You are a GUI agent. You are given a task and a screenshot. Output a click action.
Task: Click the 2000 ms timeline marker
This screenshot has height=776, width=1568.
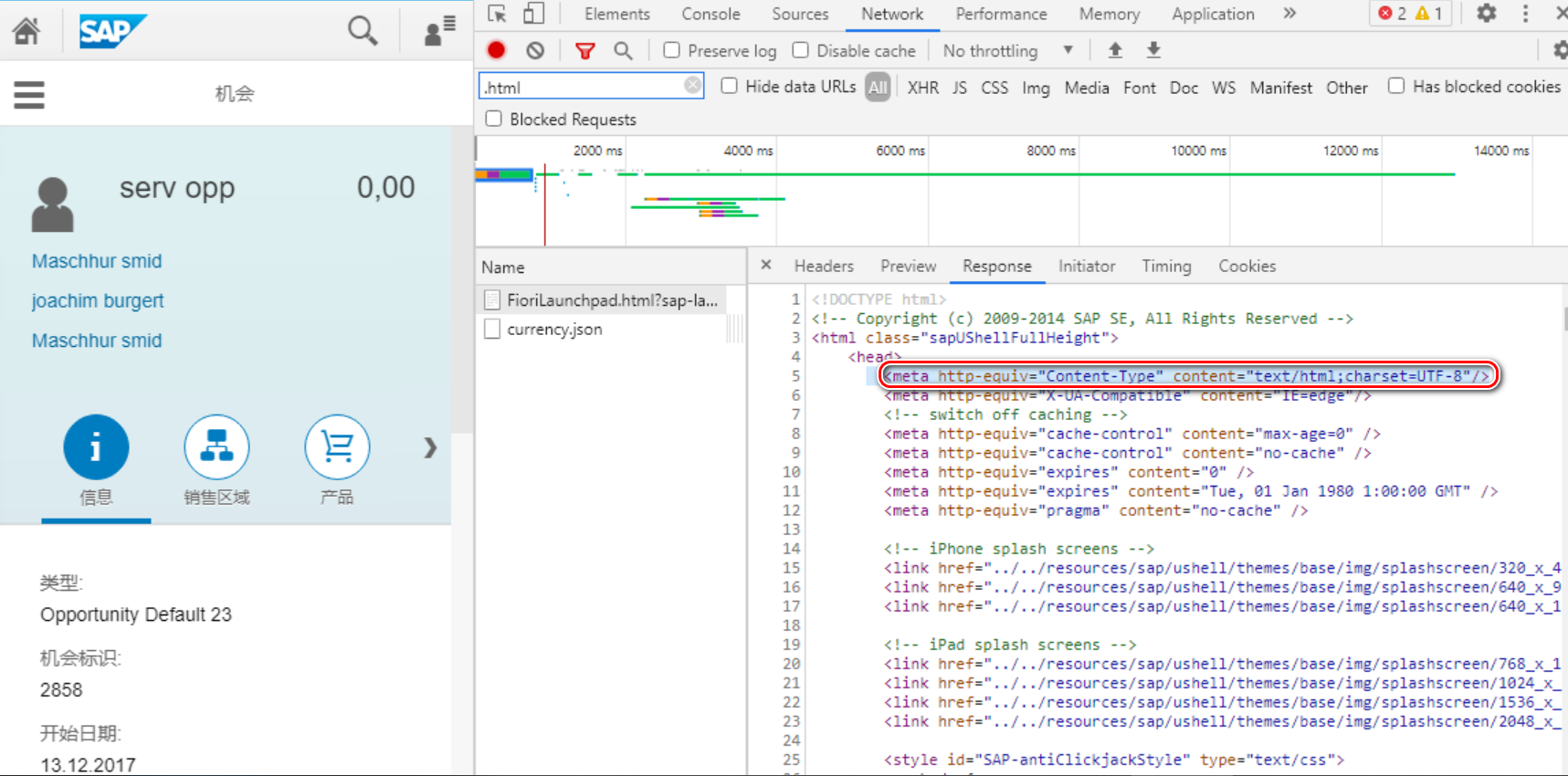(x=598, y=151)
